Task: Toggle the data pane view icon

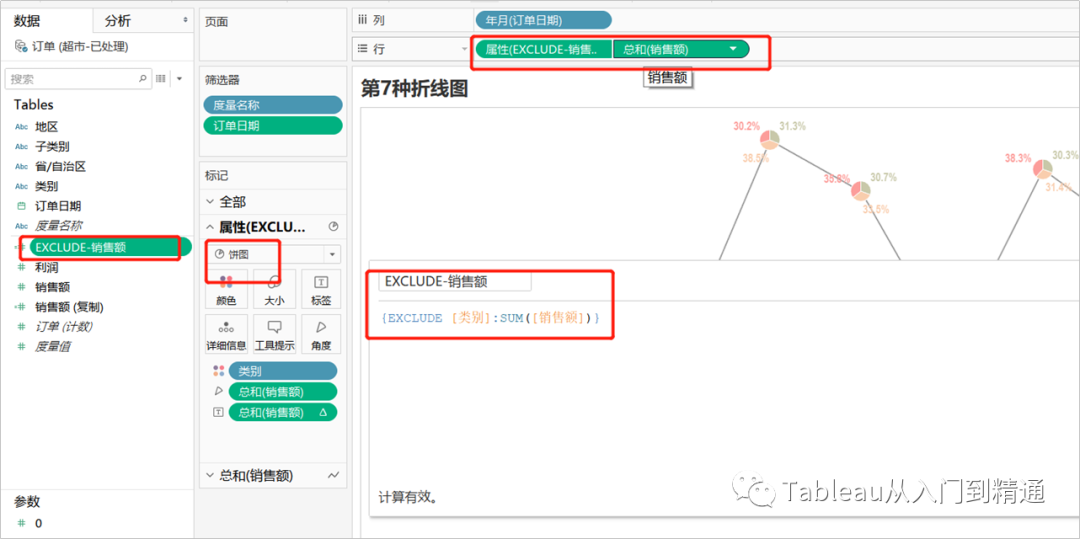Action: point(160,78)
